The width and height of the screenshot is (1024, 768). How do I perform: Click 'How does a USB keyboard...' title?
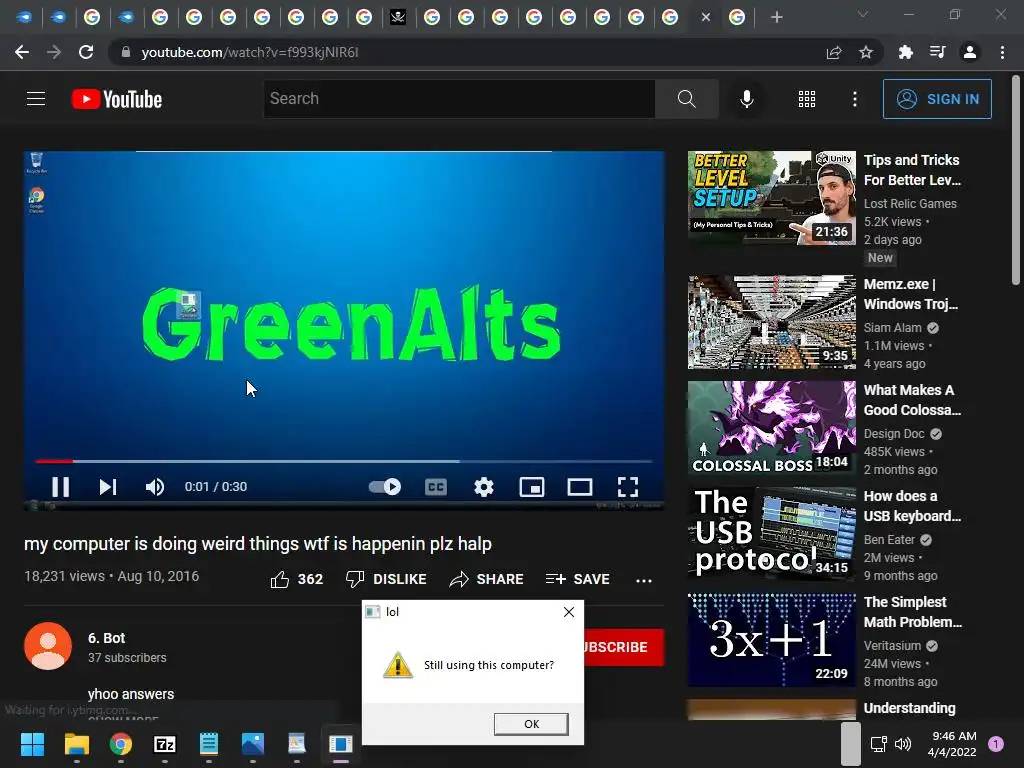(x=912, y=506)
